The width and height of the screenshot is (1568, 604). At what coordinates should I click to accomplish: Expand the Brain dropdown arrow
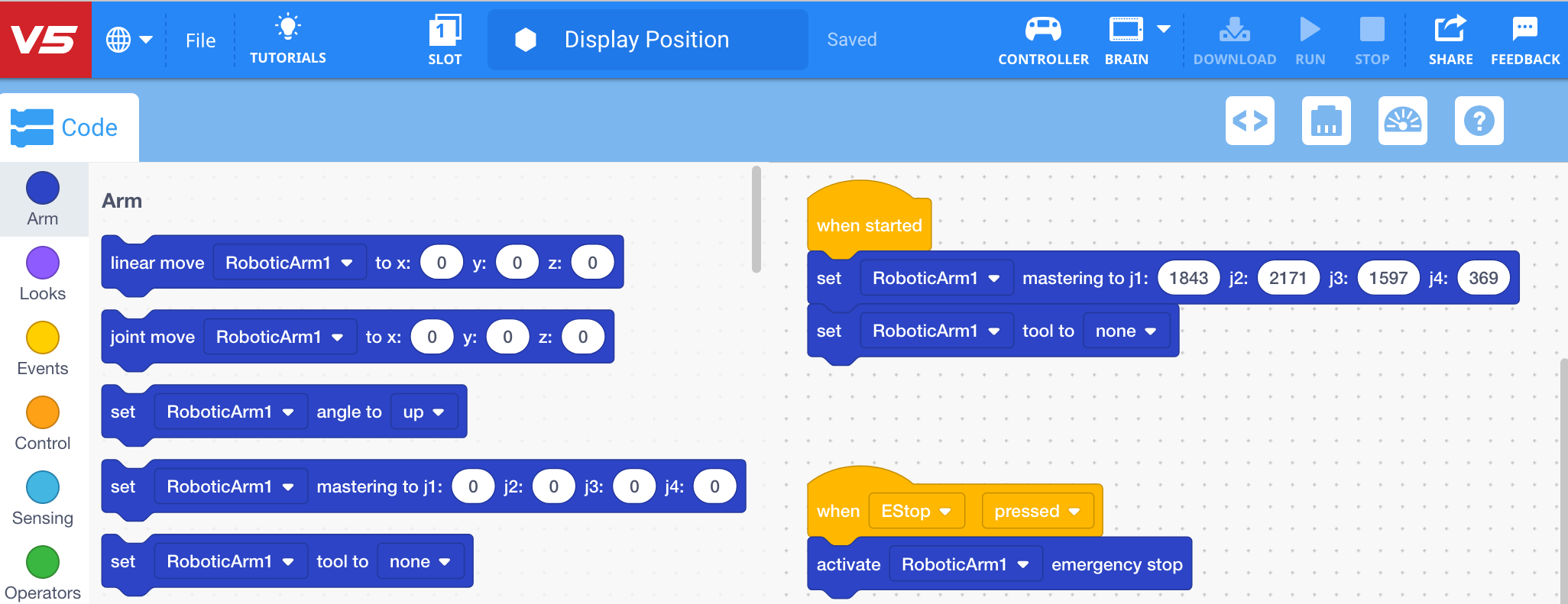pyautogui.click(x=1163, y=30)
